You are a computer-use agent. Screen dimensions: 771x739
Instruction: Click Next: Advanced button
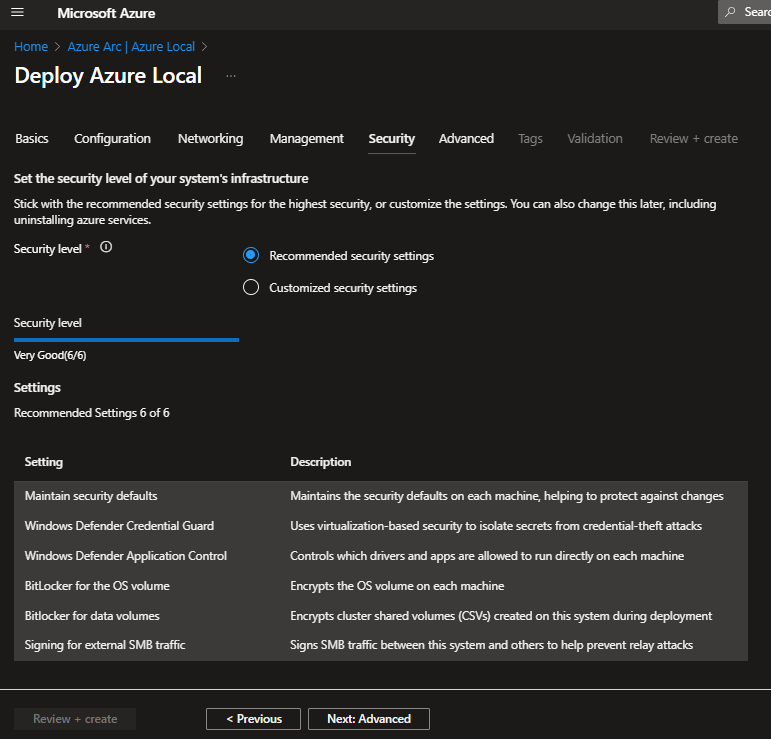(x=369, y=719)
